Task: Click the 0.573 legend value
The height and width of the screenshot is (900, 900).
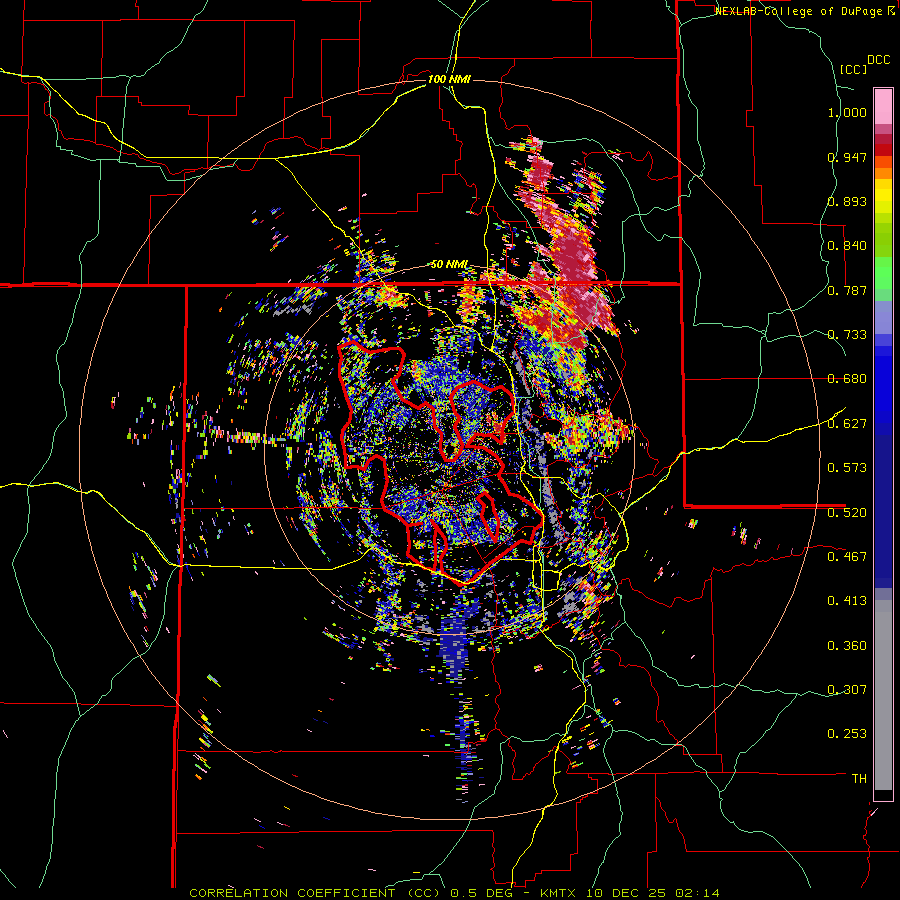Action: 847,468
